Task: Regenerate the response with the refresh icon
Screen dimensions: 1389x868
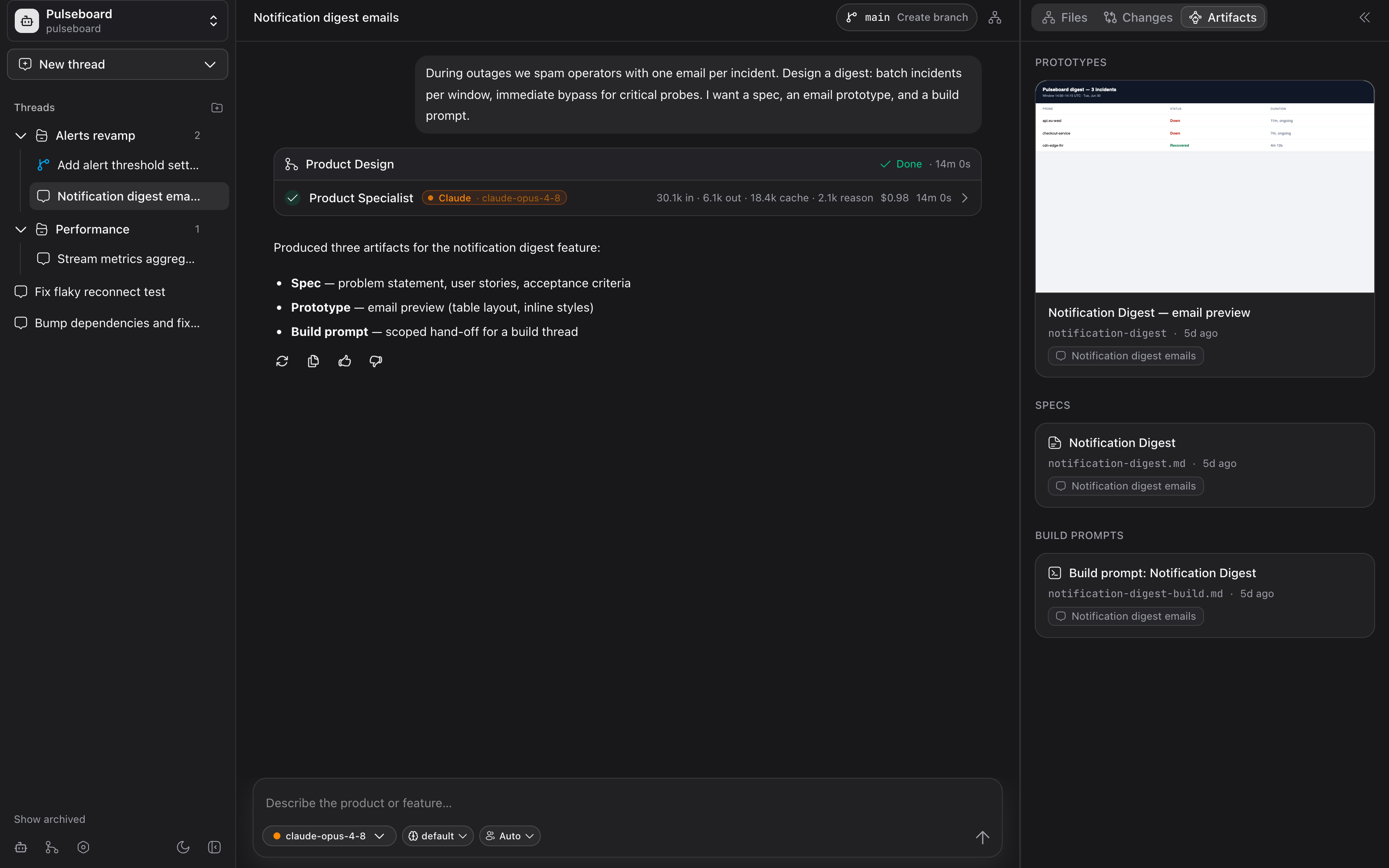Action: click(x=282, y=361)
